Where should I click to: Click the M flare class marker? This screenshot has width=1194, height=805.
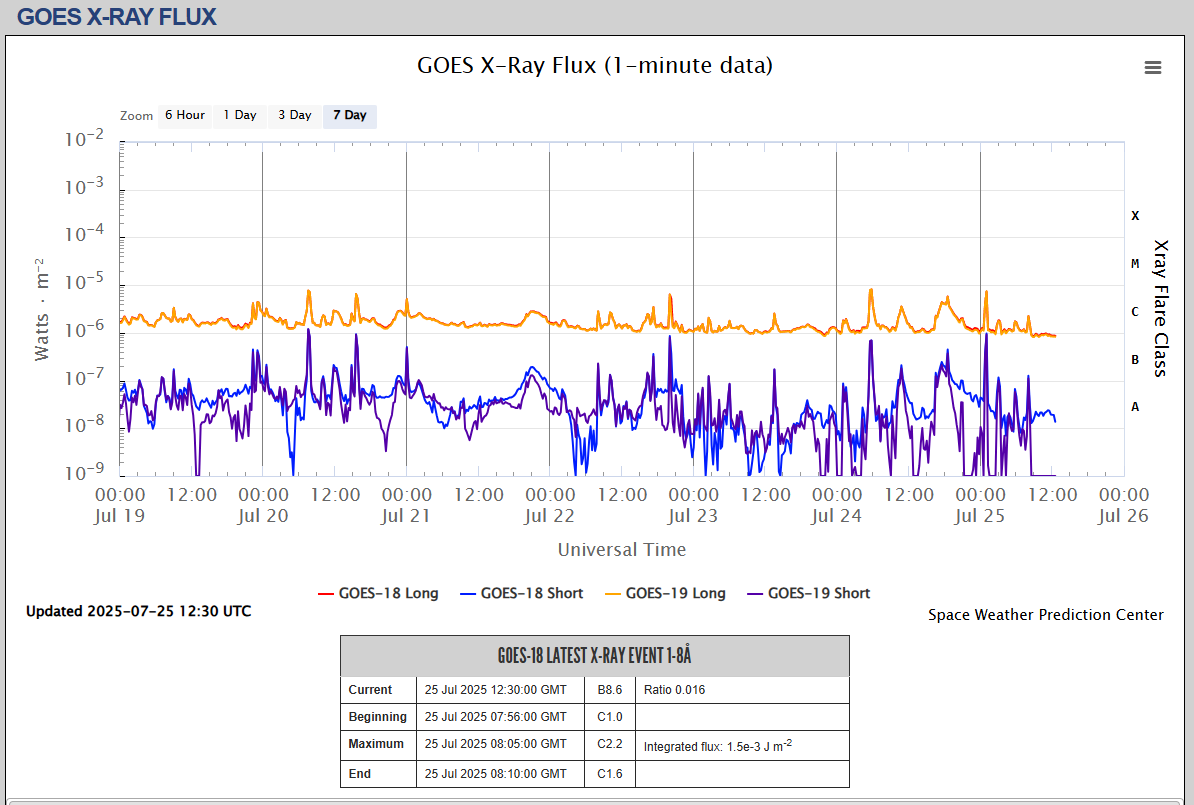pos(1135,264)
